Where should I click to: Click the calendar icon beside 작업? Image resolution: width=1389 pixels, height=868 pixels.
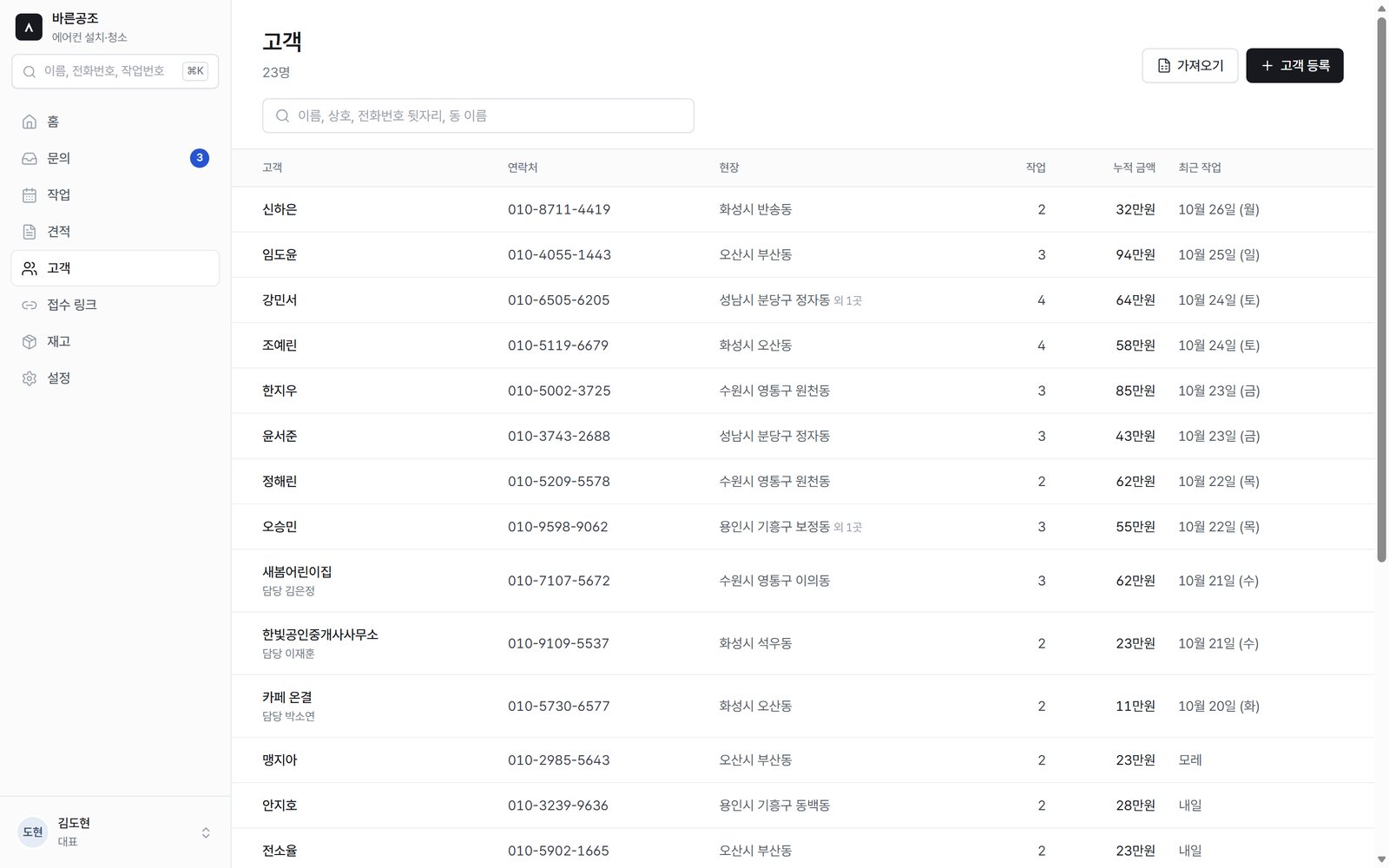point(30,194)
